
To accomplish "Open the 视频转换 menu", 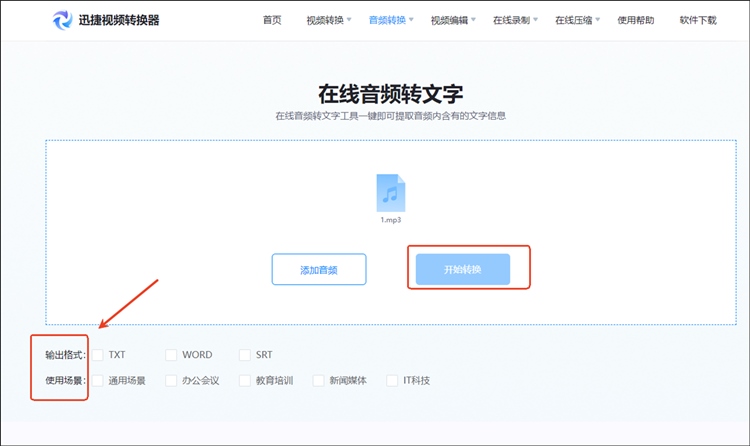I will point(325,20).
